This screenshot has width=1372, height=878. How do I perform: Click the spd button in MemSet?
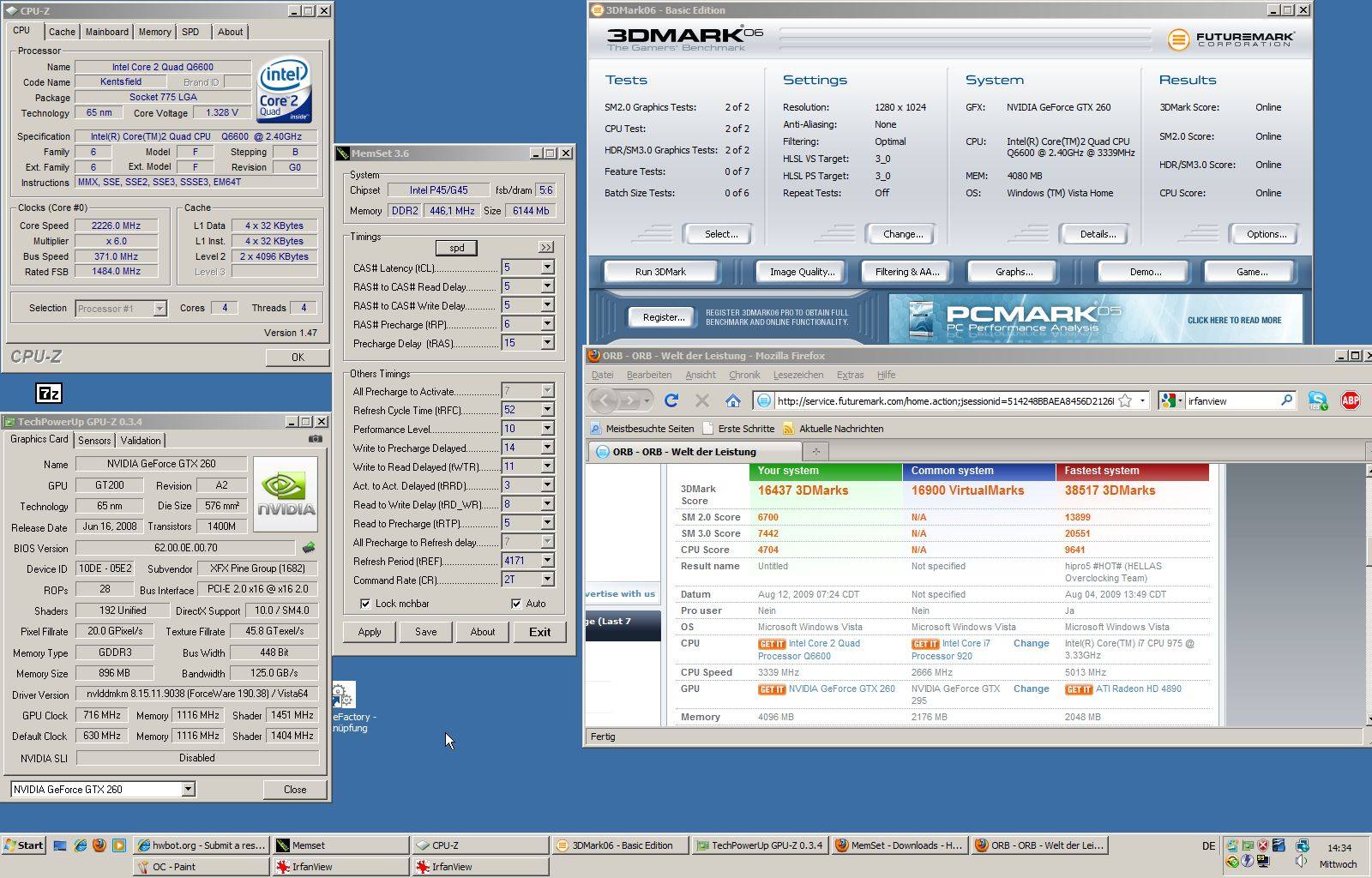(456, 248)
